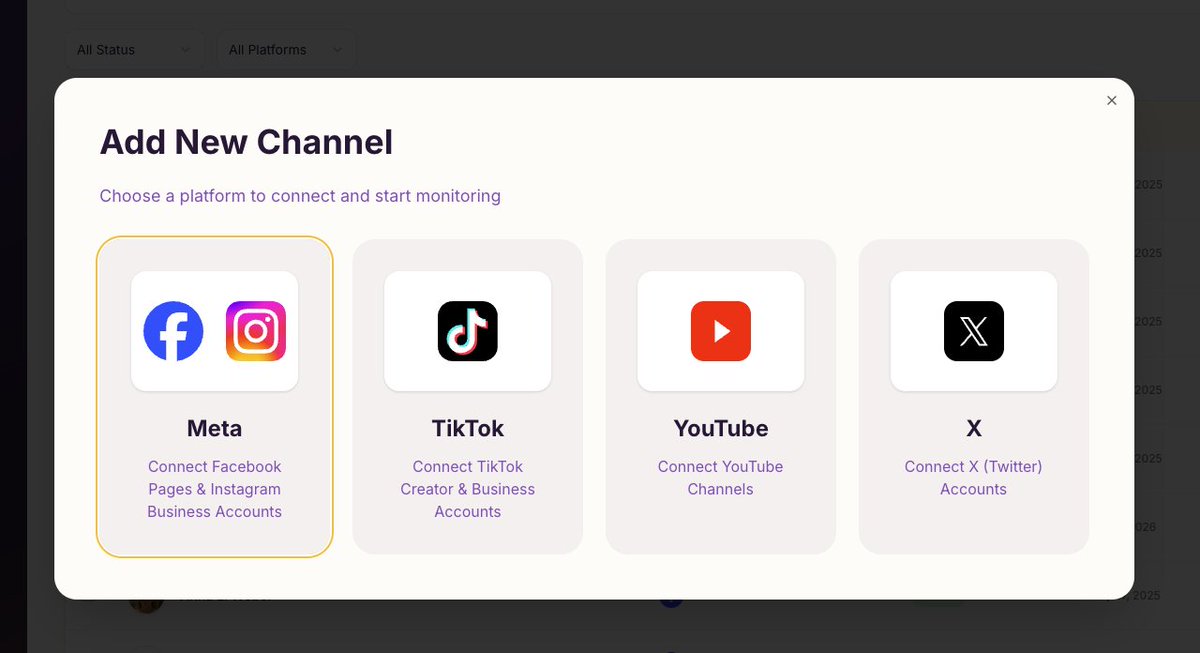Click the YouTube play logo icon
Viewport: 1200px width, 653px height.
coord(720,331)
